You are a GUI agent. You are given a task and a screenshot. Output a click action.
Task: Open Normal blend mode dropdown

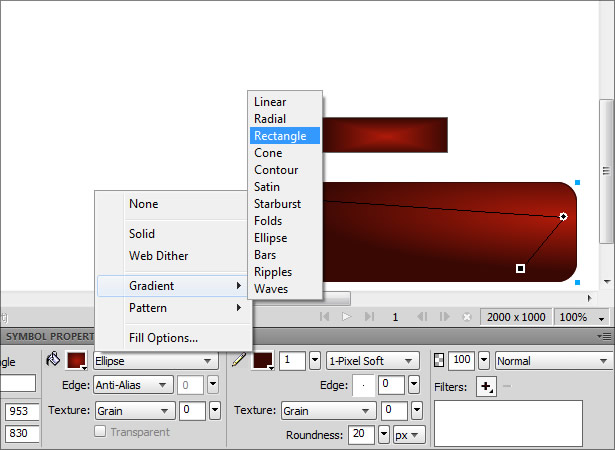(554, 361)
